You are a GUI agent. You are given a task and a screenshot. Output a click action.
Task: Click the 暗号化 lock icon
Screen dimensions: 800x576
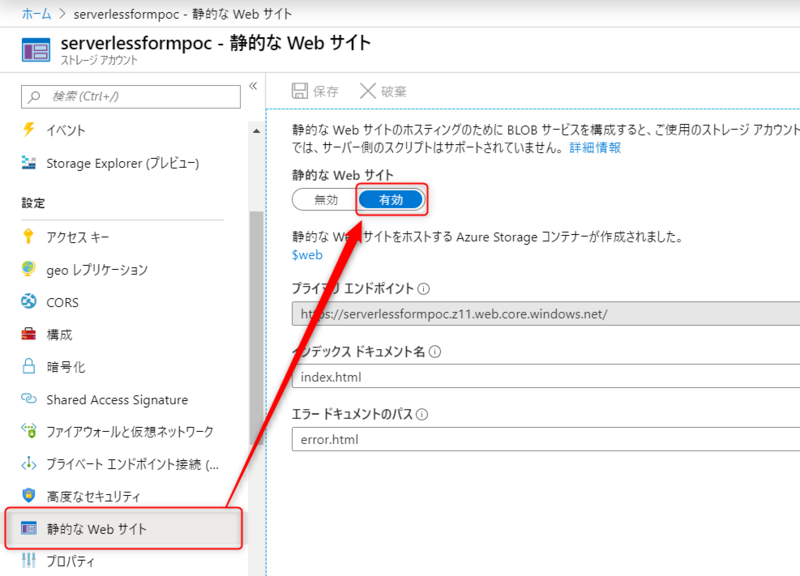29,366
